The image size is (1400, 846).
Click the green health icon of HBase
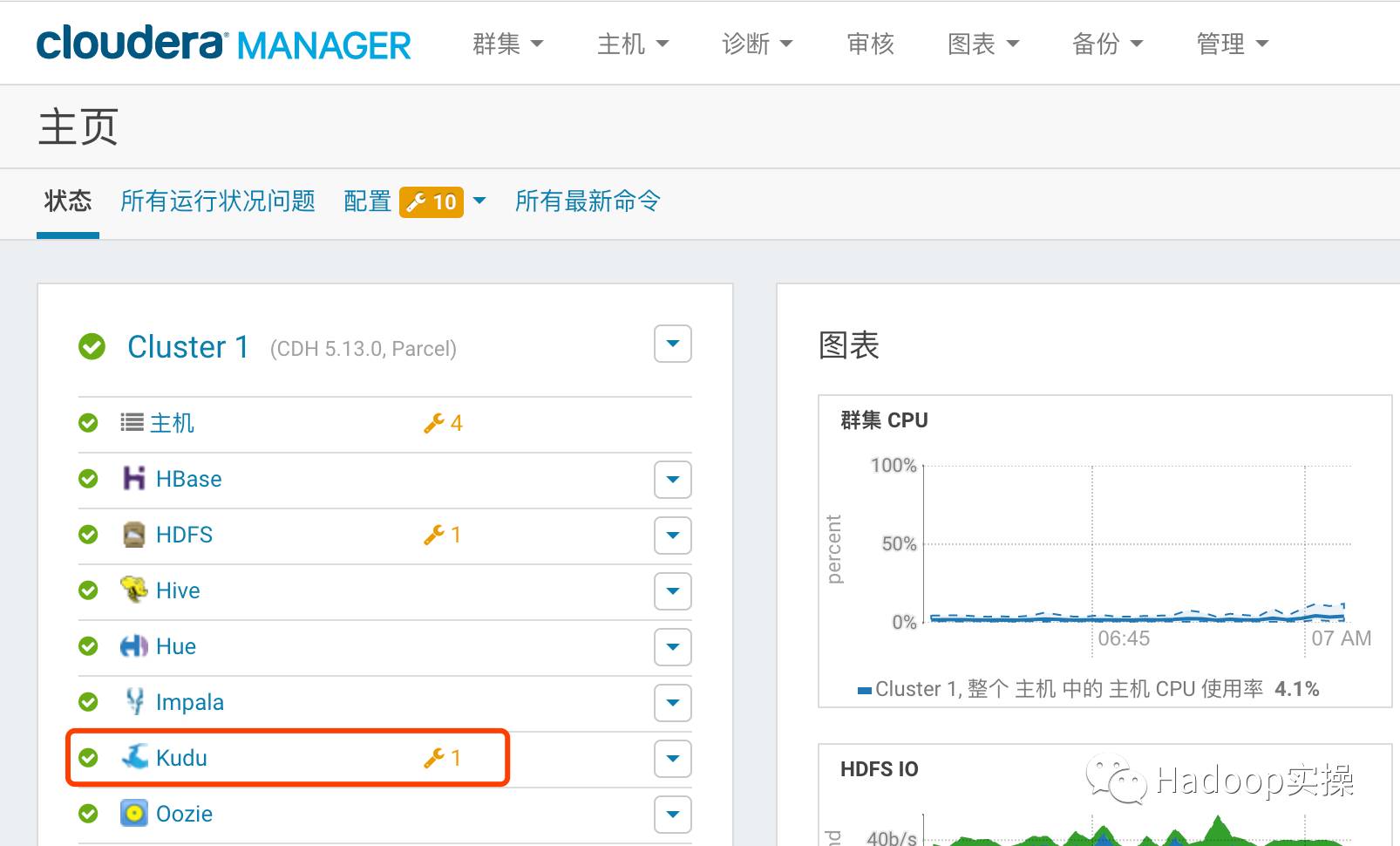[88, 479]
